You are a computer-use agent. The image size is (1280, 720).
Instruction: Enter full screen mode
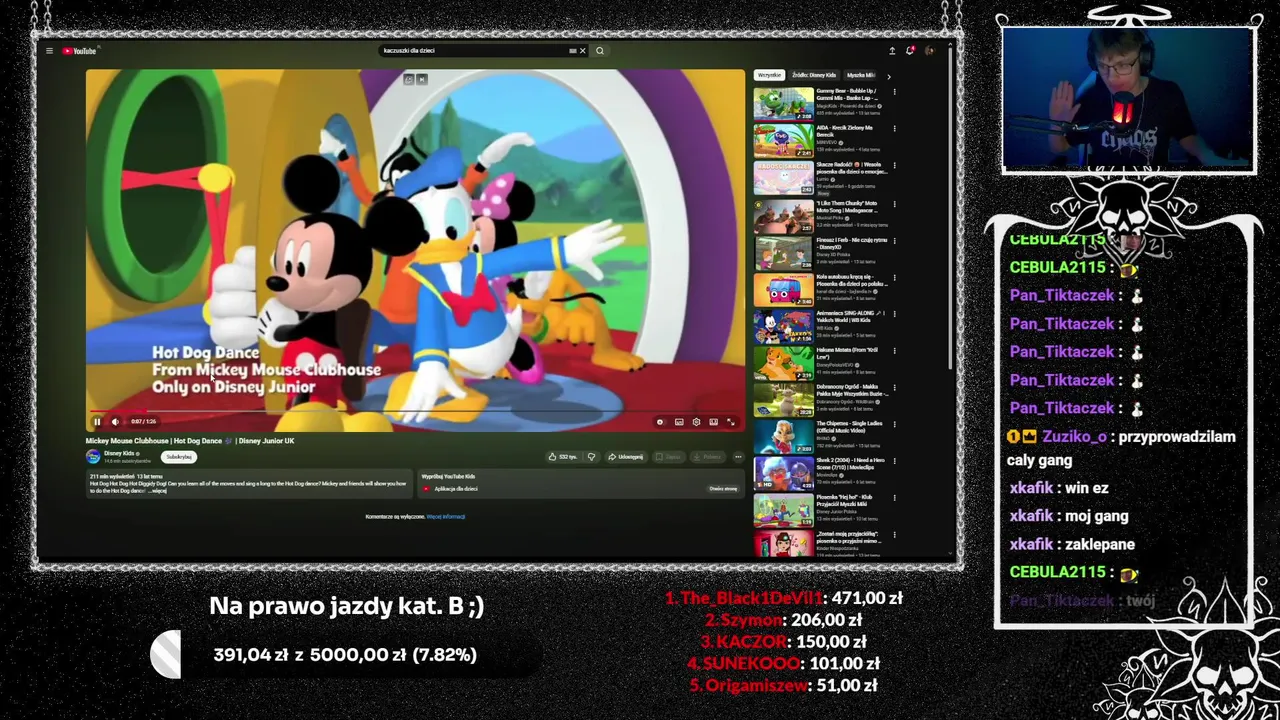[731, 422]
